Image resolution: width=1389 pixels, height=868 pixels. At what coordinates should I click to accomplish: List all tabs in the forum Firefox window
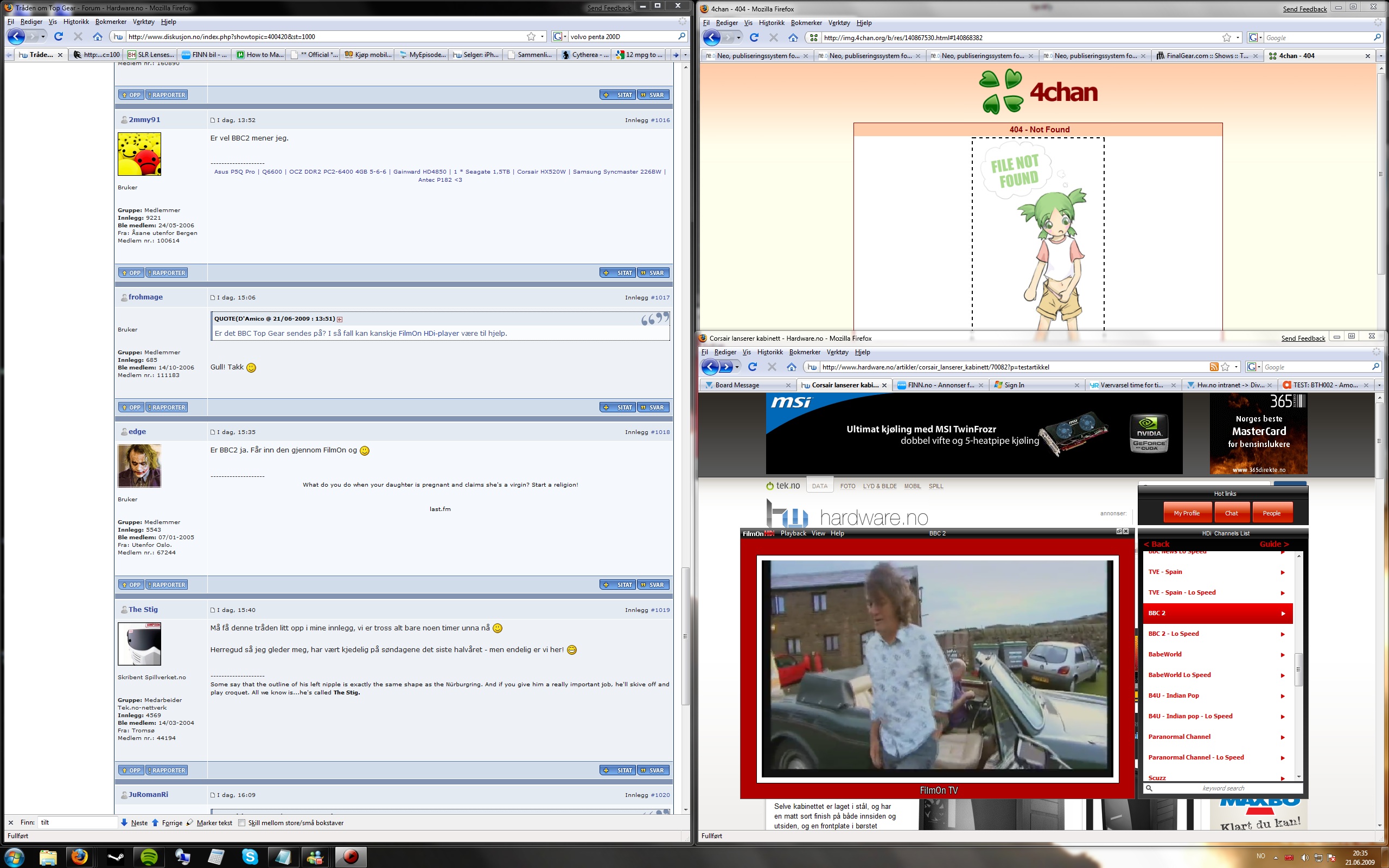pos(685,55)
